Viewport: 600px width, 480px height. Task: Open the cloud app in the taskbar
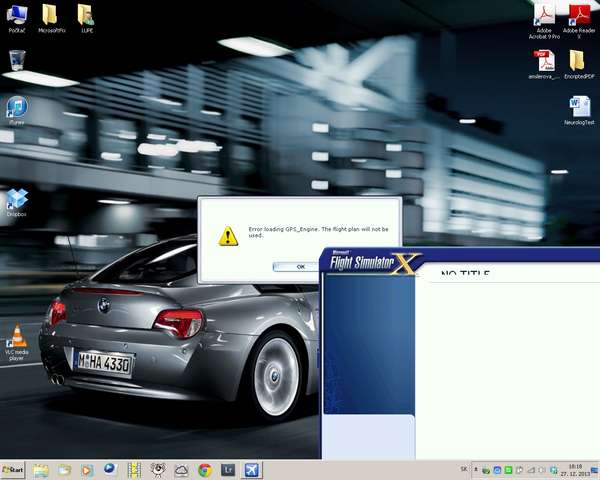click(181, 470)
